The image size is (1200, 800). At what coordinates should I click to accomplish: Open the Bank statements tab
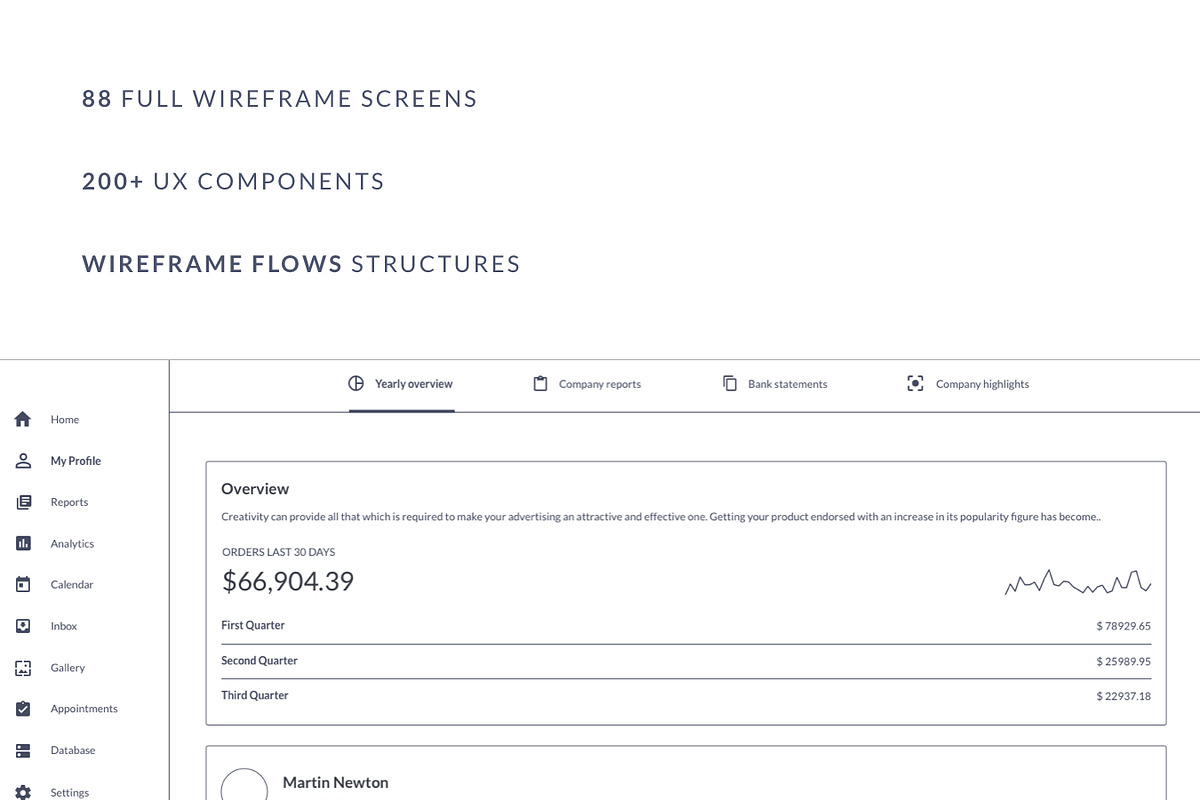coord(787,383)
